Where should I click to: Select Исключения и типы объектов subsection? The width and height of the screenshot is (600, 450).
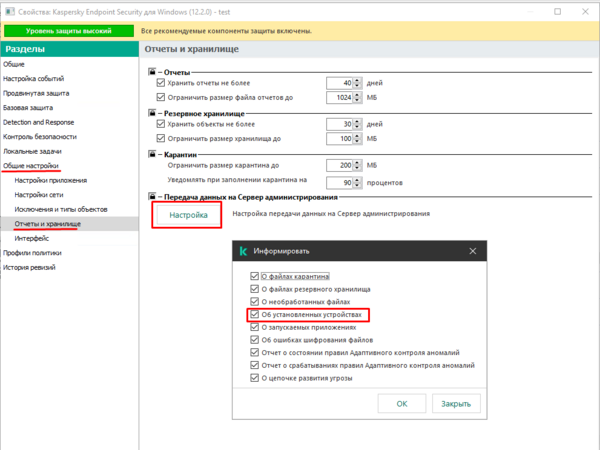click(61, 209)
